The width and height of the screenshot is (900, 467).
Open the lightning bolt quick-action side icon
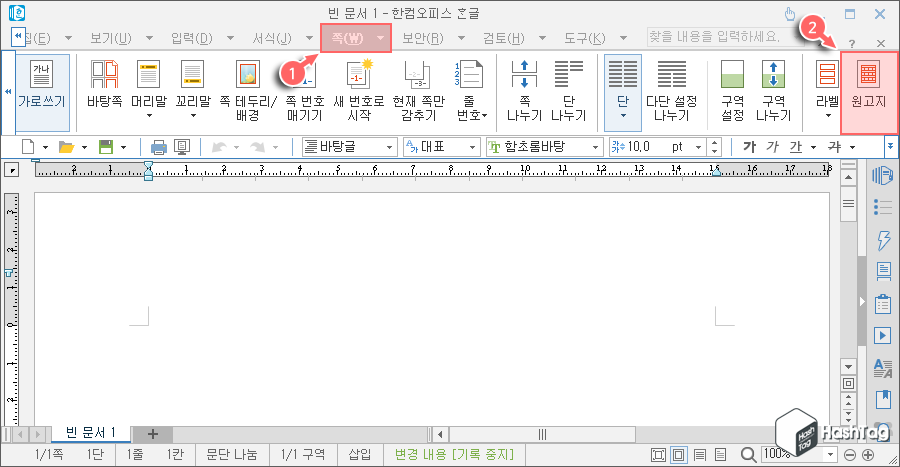coord(882,240)
